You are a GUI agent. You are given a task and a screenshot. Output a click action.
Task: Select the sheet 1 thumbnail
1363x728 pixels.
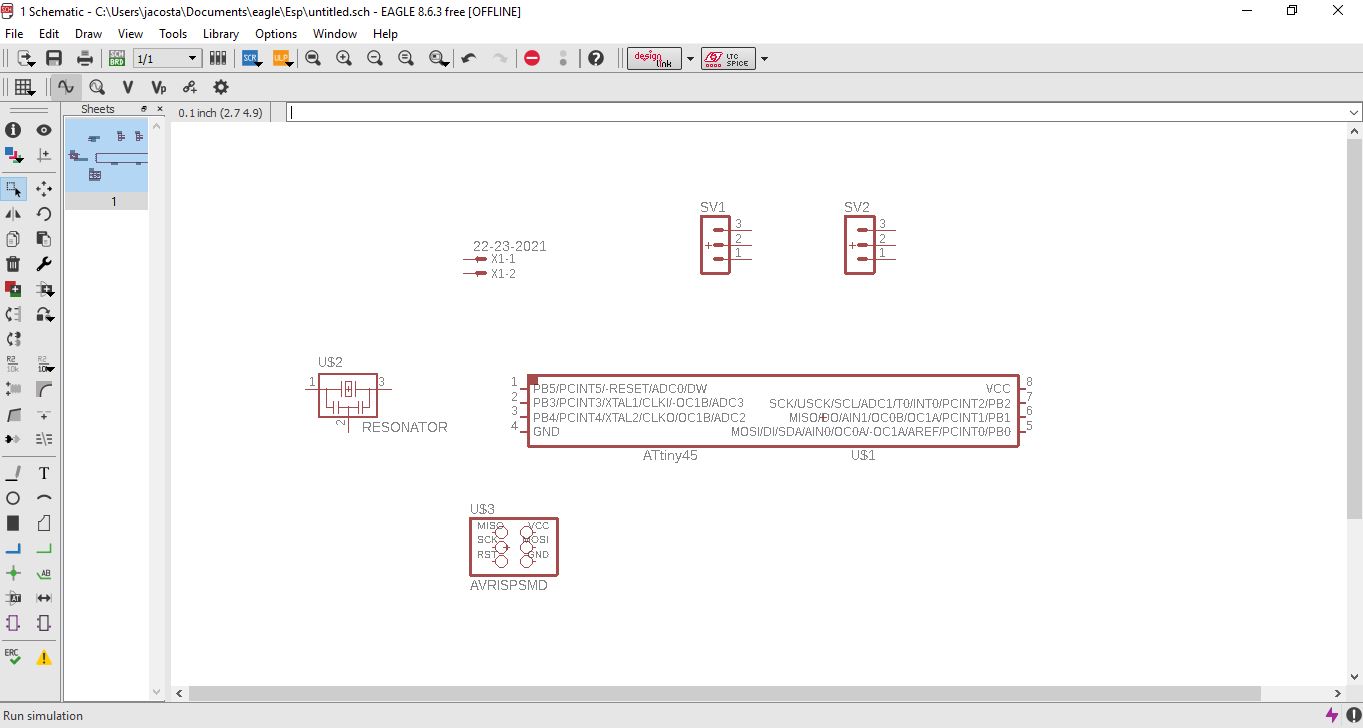(x=107, y=155)
